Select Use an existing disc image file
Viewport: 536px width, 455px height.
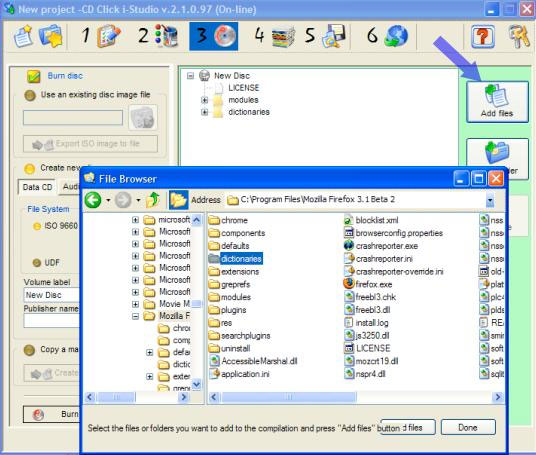click(30, 95)
